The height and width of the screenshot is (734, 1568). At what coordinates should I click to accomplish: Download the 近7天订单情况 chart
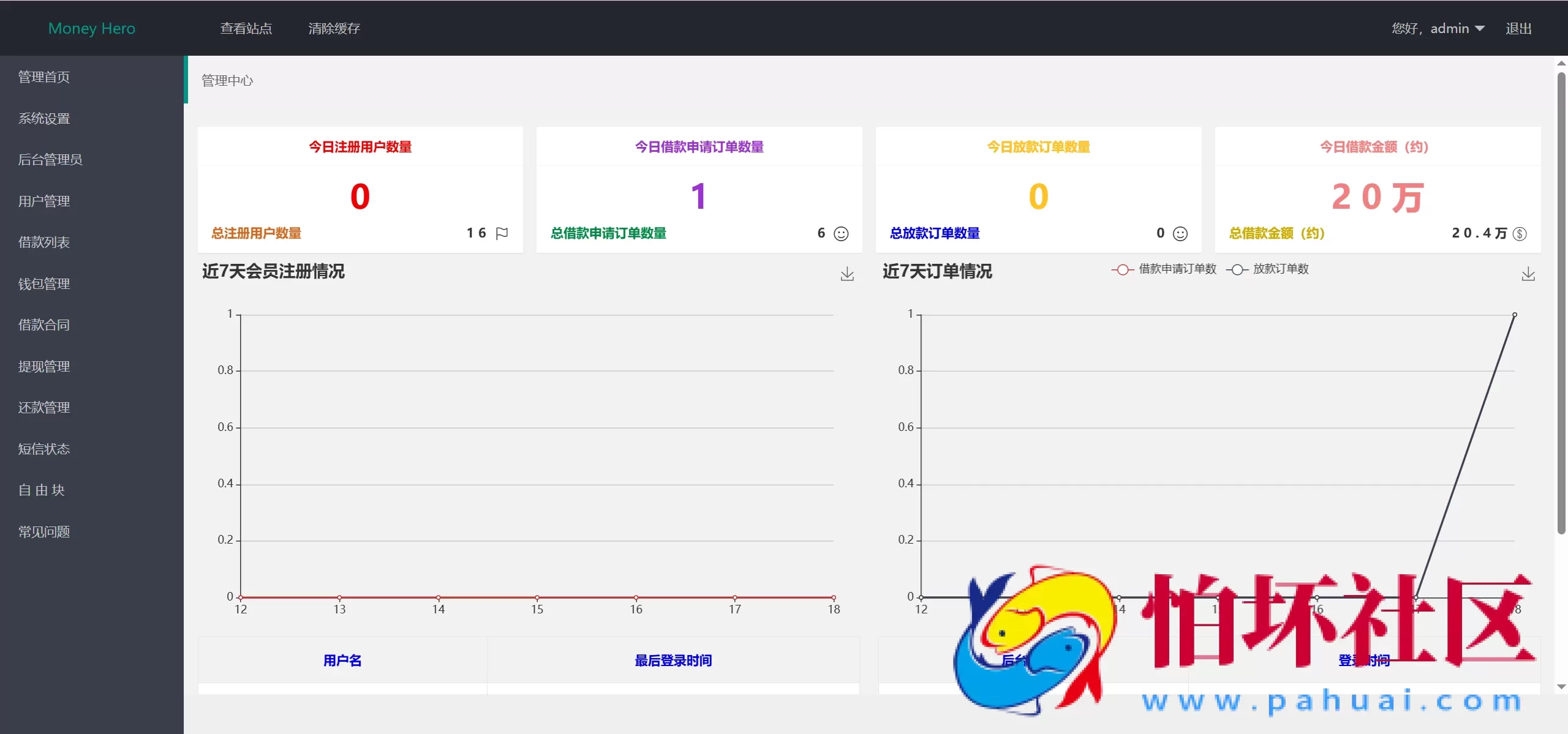1529,274
